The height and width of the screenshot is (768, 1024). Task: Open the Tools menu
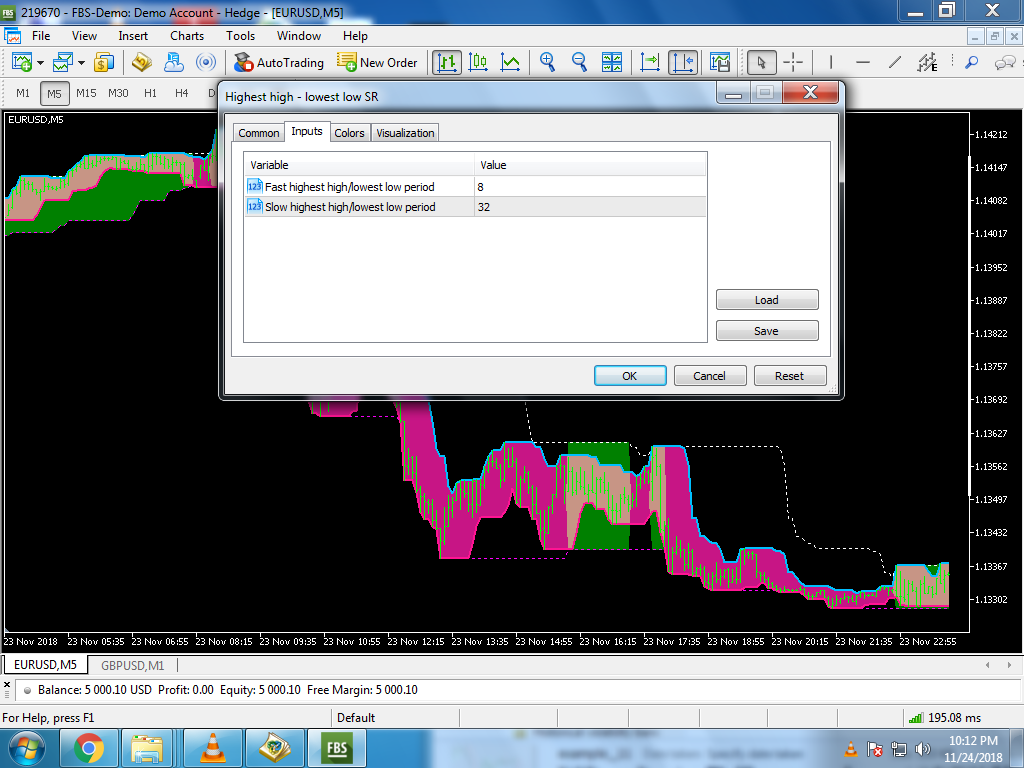pyautogui.click(x=240, y=36)
